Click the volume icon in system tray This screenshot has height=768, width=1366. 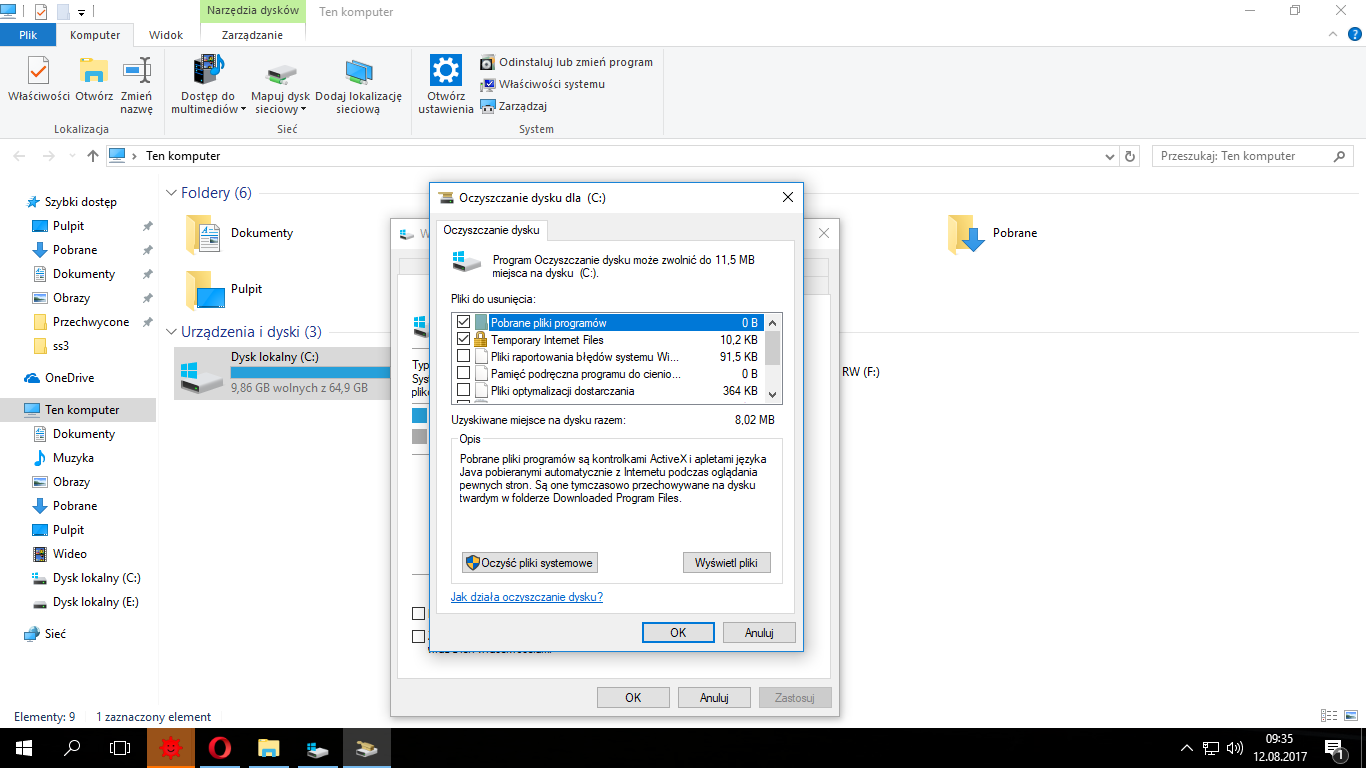(x=1233, y=748)
